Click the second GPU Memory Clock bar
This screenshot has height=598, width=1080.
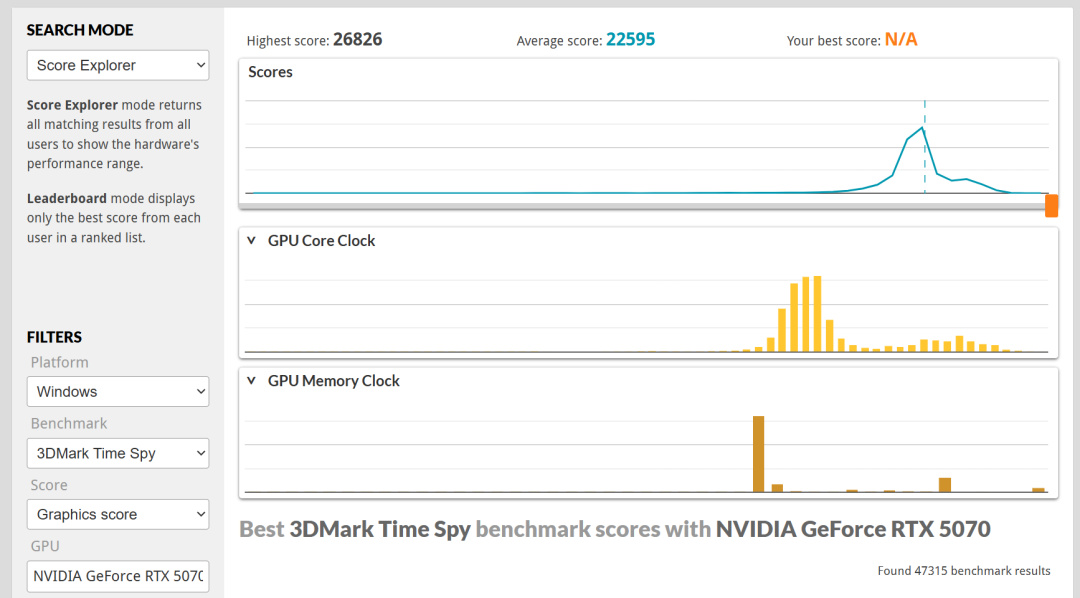pyautogui.click(x=777, y=488)
